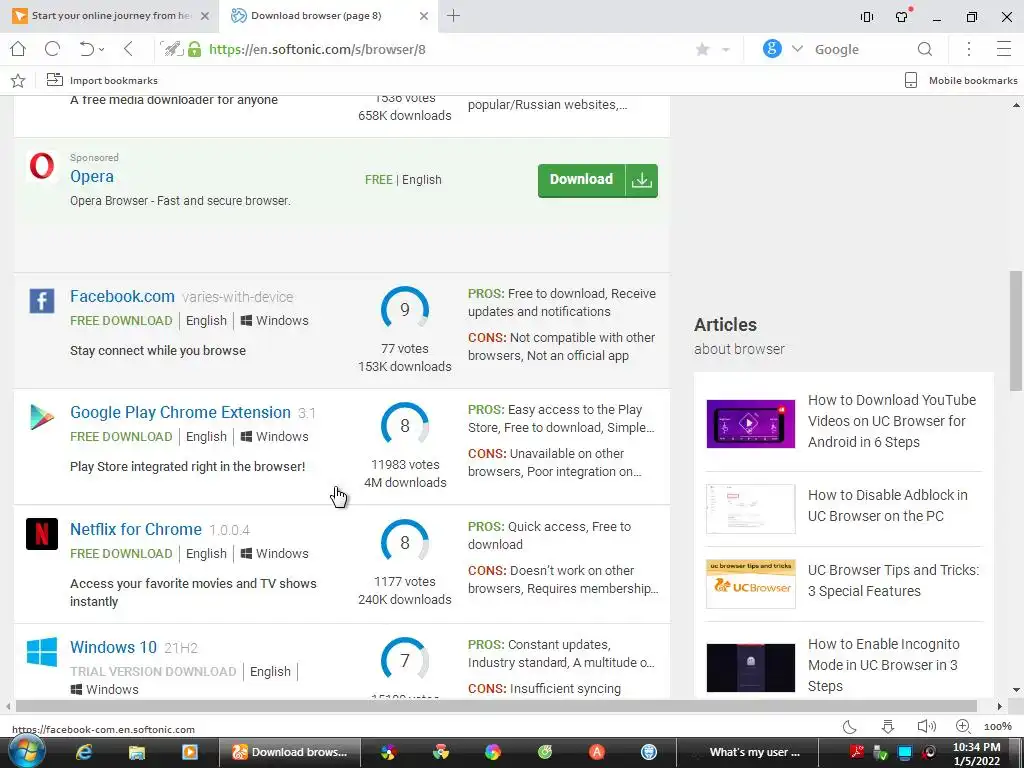This screenshot has height=768, width=1024.
Task: Toggle the mute speaker icon in status bar
Action: pos(926,726)
